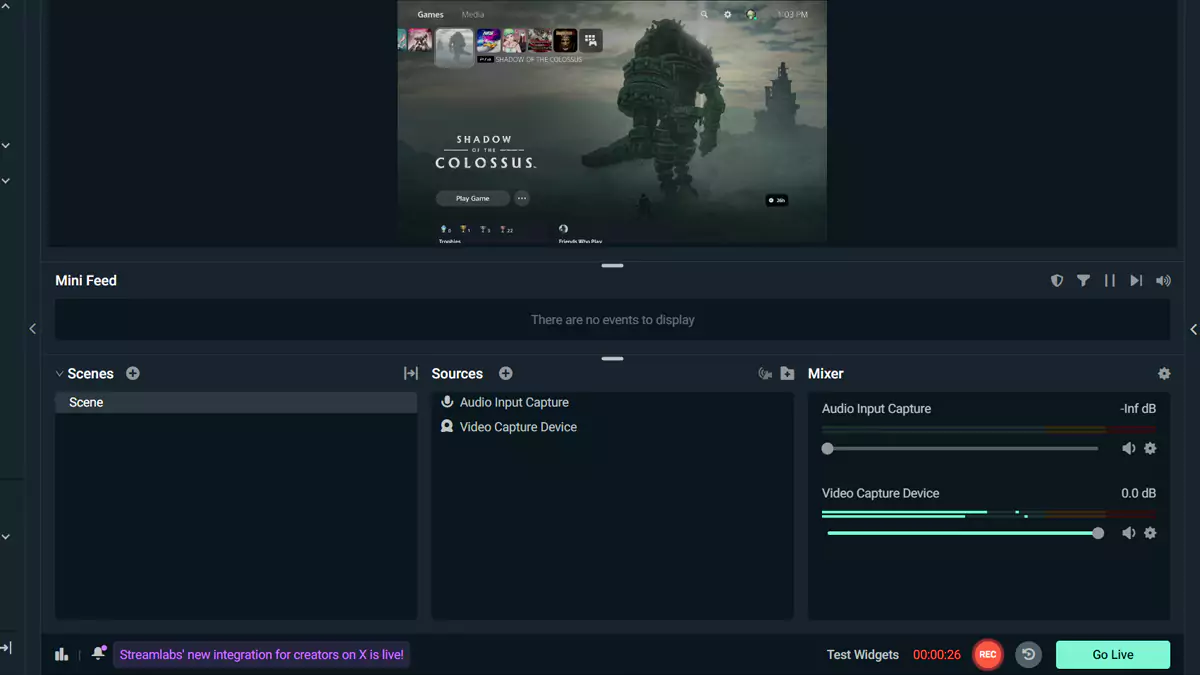
Task: Collapse left panel with the left arrow
Action: click(x=33, y=328)
